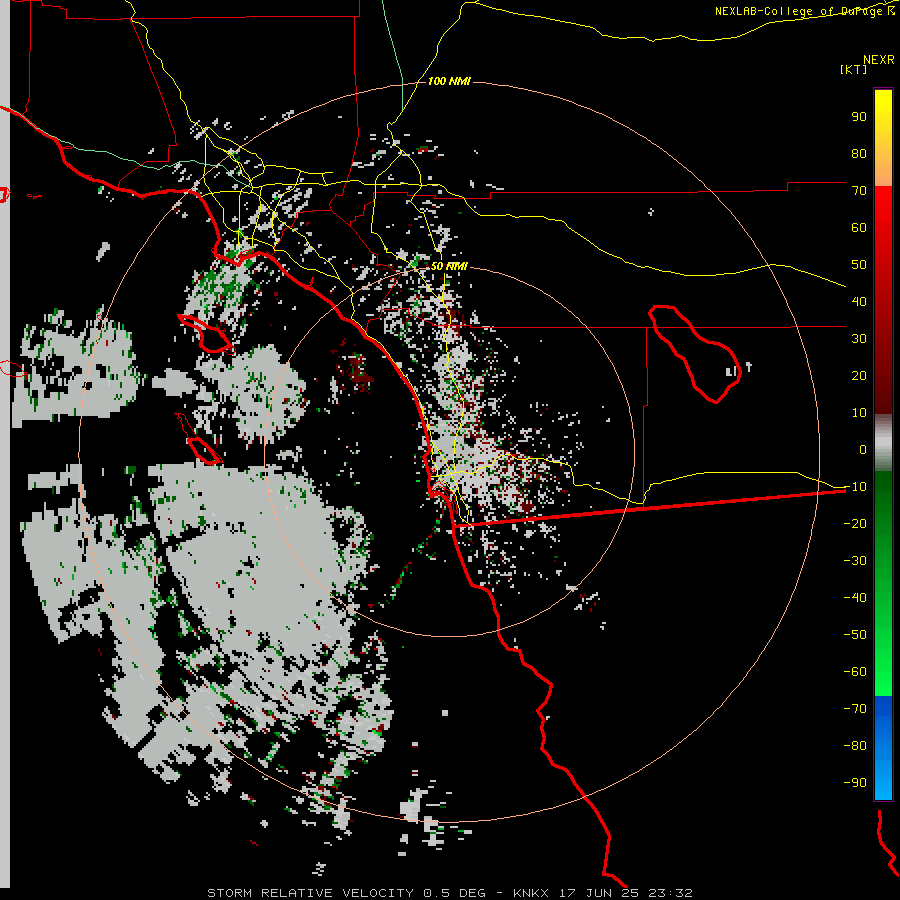900x900 pixels.
Task: Click the "50 NMI" range ring label
Action: [x=449, y=266]
